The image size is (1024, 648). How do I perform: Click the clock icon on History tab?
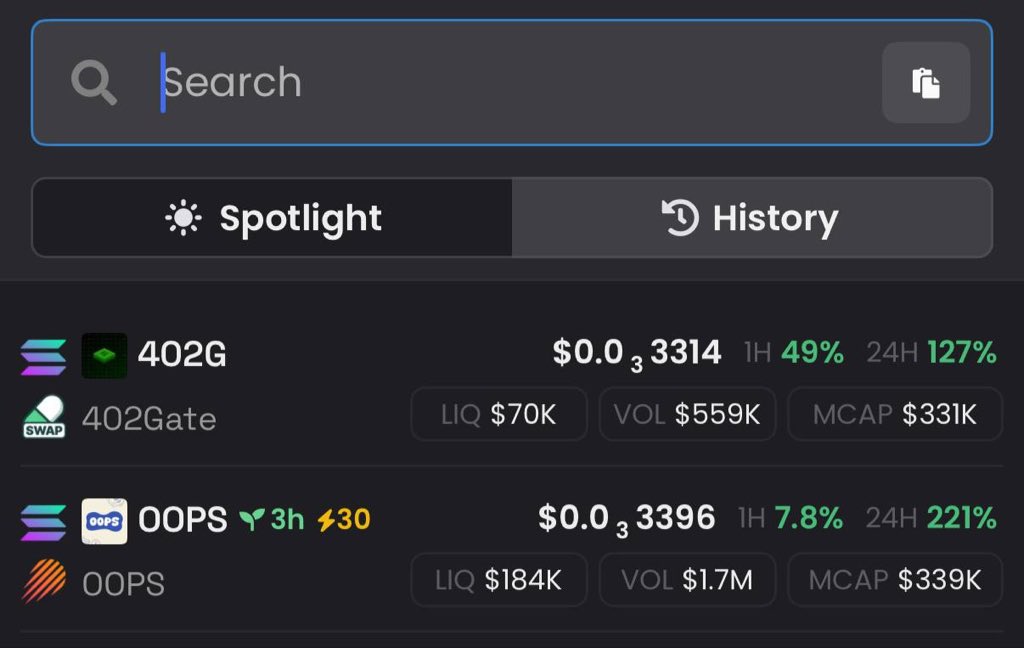point(680,218)
